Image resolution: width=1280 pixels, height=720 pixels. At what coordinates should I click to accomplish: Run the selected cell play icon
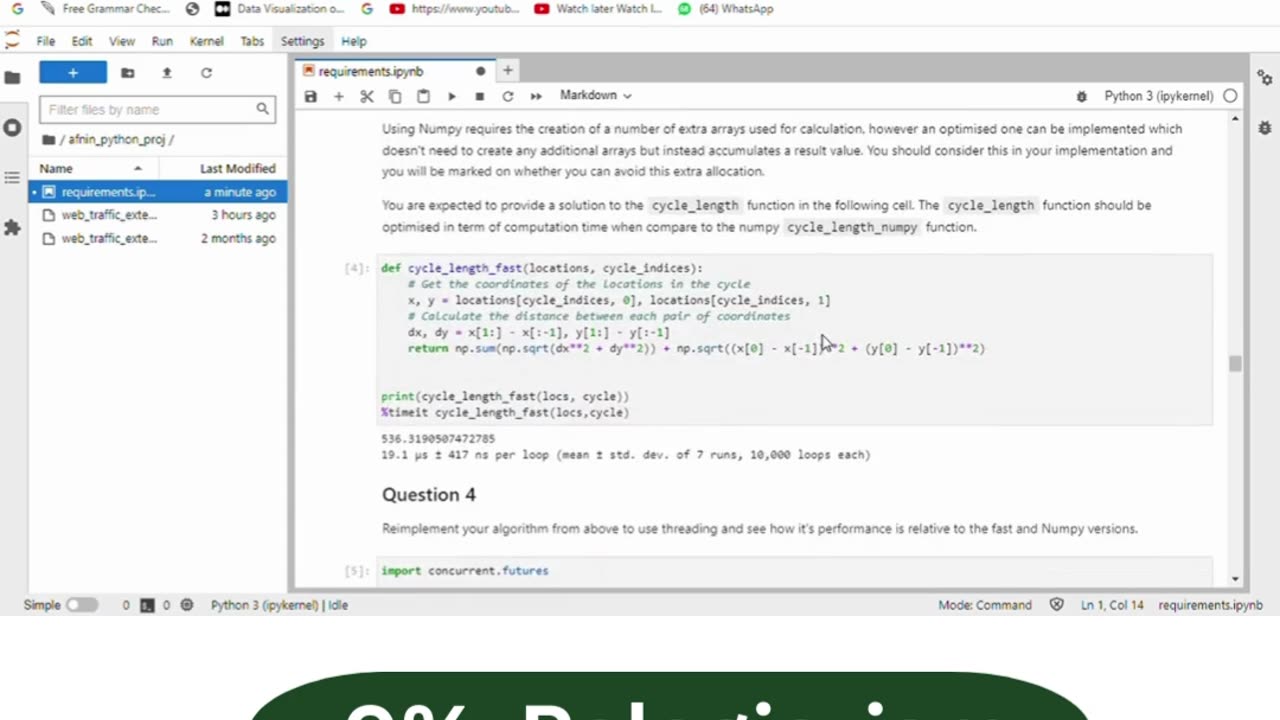(x=452, y=96)
